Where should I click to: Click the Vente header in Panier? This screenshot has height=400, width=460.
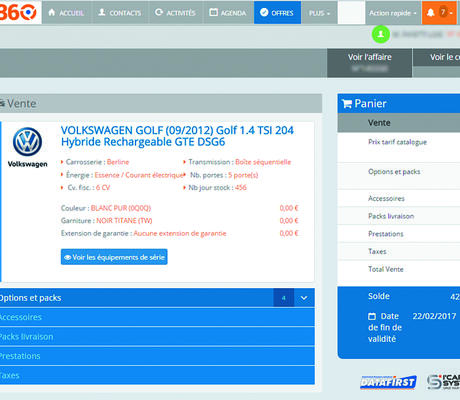399,123
